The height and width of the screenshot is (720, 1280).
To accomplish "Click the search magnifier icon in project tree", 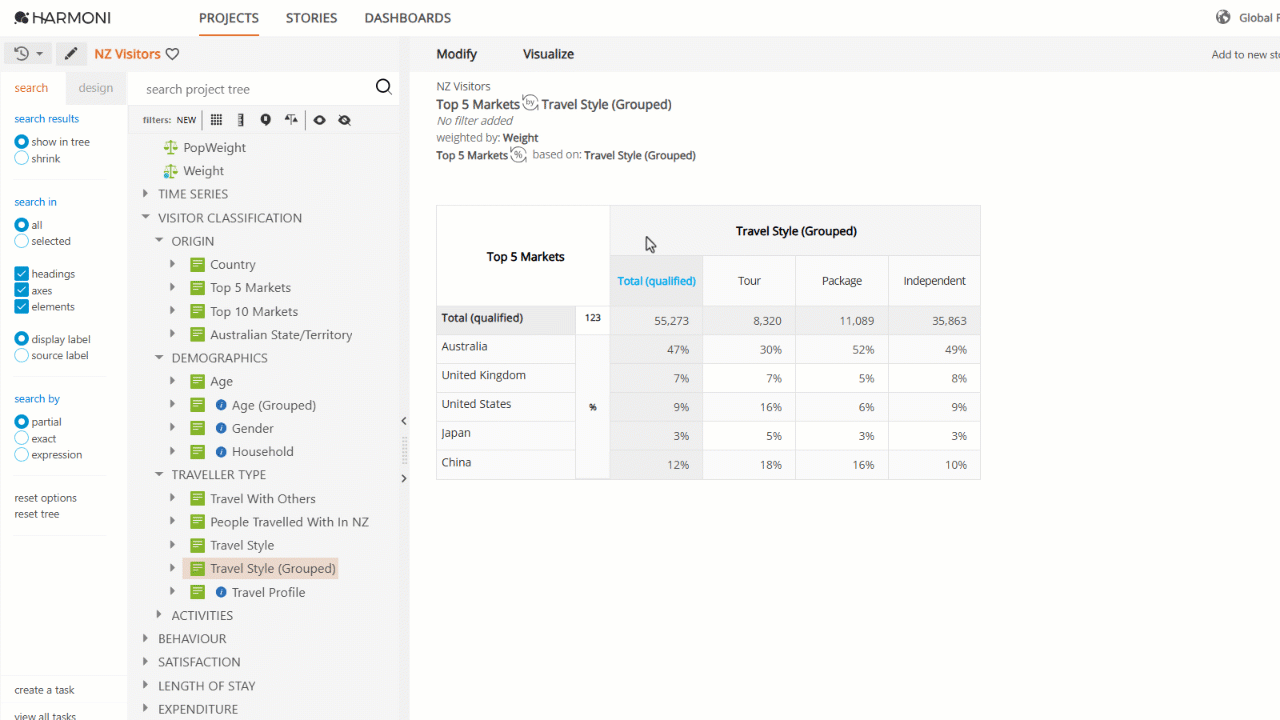I will [x=384, y=87].
